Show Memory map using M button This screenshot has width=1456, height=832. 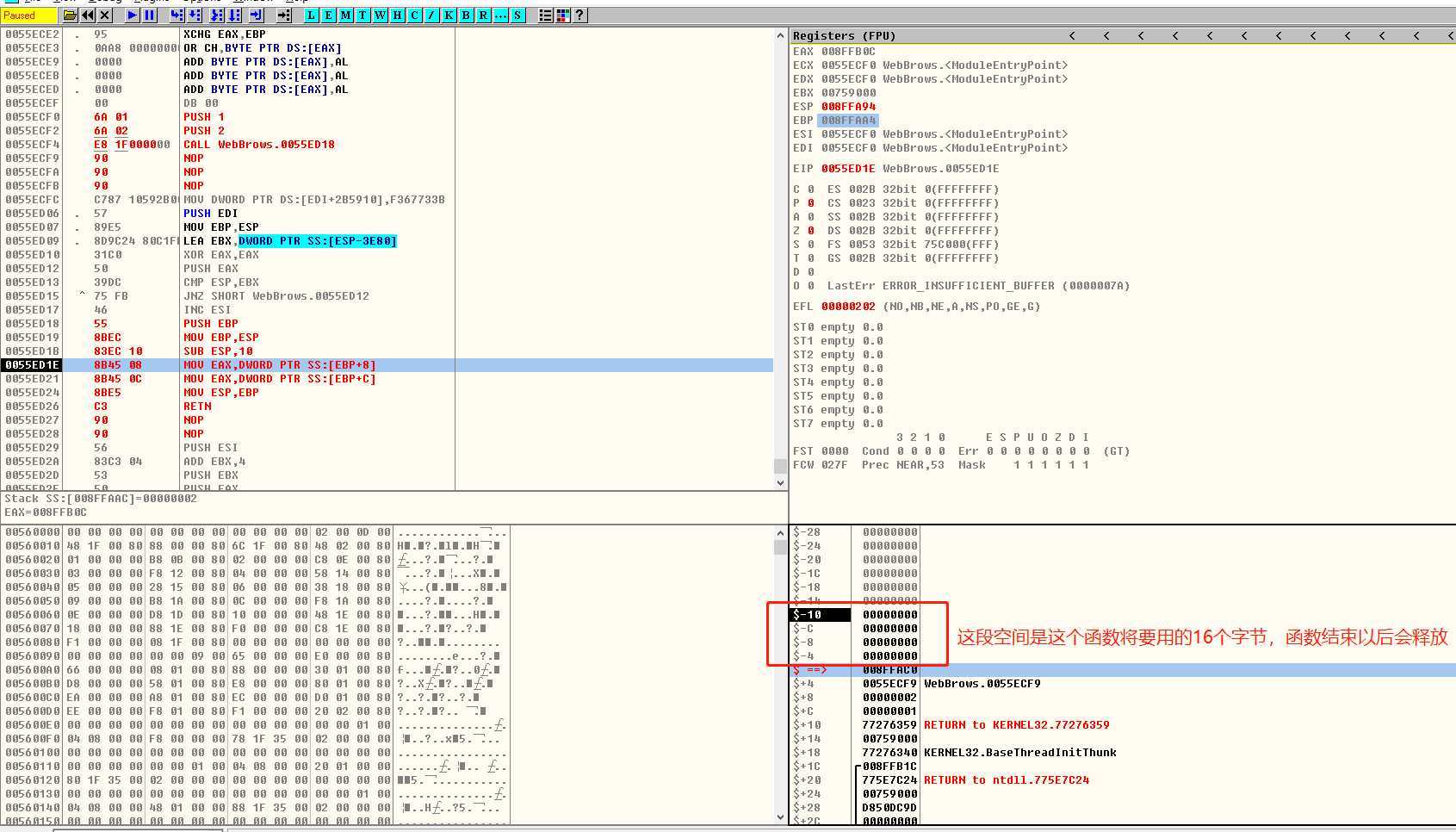(345, 16)
